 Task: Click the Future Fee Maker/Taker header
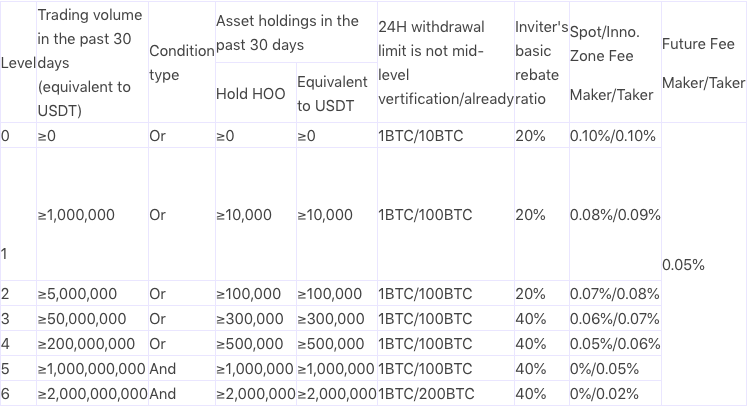704,63
